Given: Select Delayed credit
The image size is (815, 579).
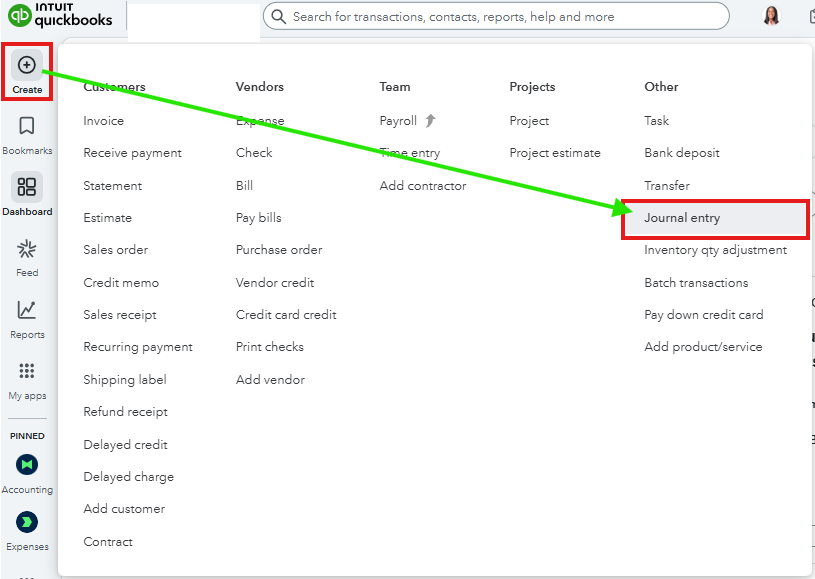Looking at the screenshot, I should click(x=125, y=445).
